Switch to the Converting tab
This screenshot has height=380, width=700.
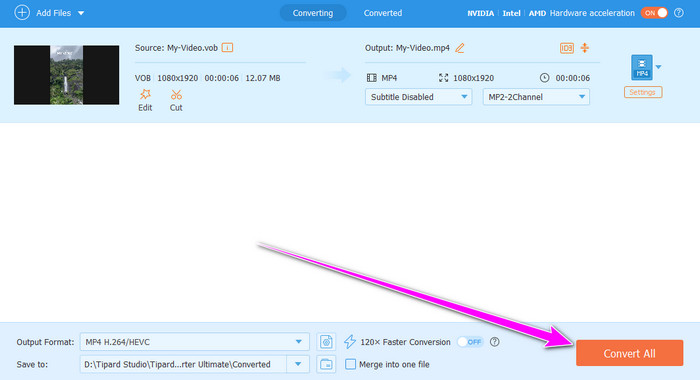click(312, 13)
